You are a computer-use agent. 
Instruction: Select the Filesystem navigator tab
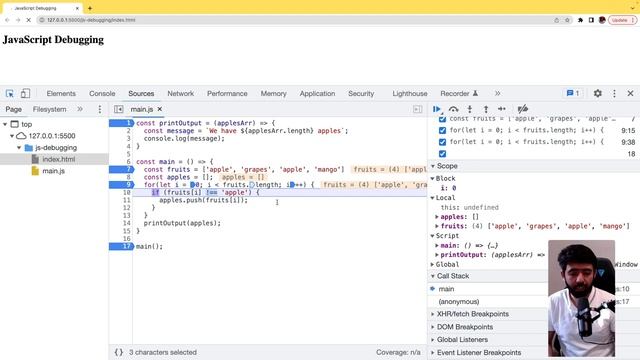49,109
